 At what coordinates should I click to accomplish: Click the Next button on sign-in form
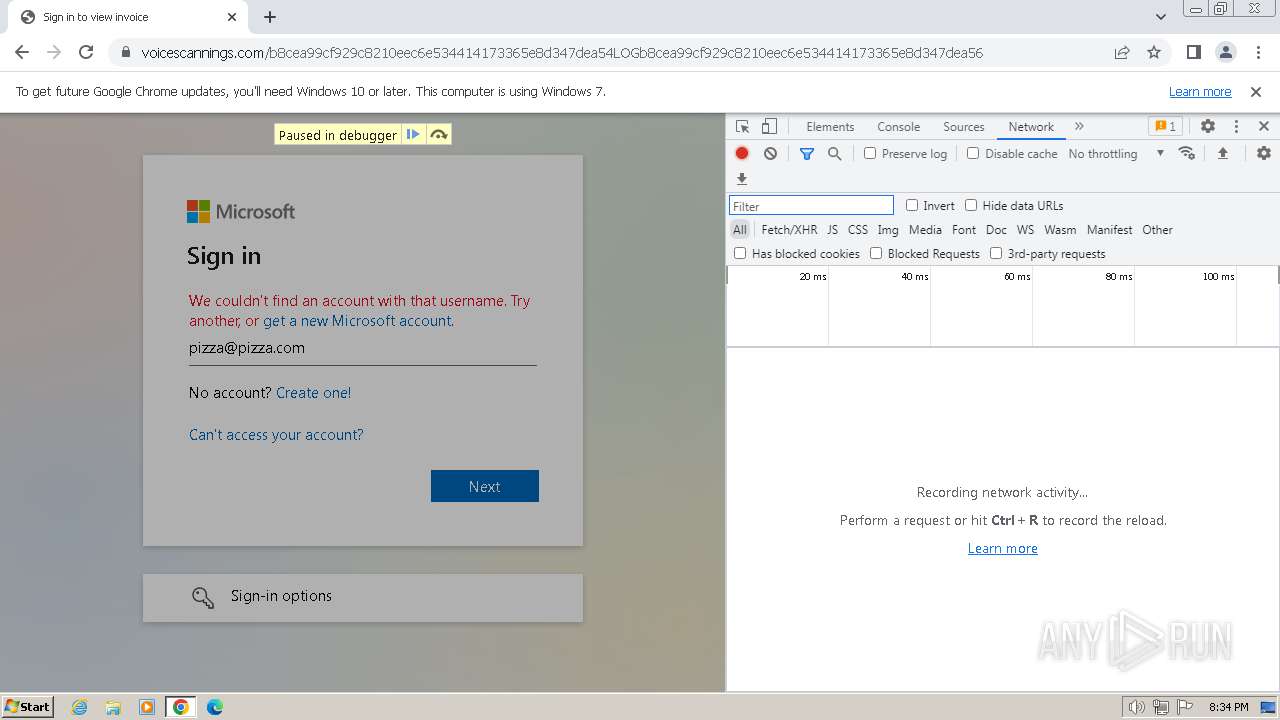point(485,486)
